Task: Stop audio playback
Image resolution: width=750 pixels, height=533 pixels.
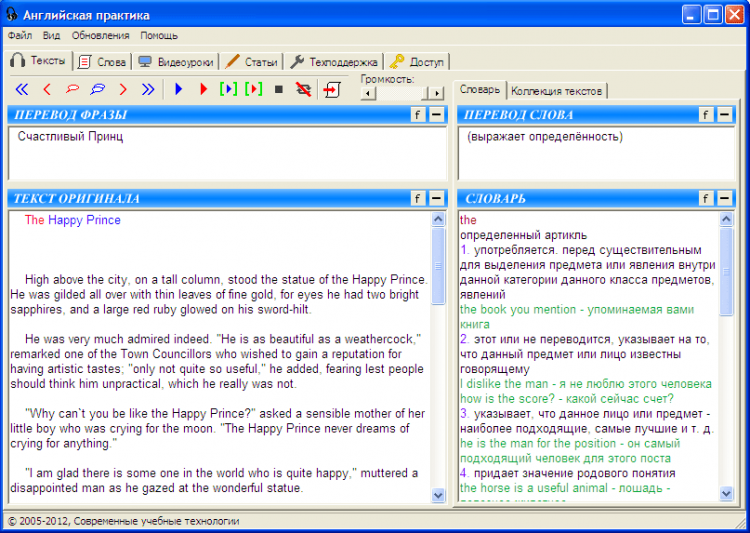Action: (279, 89)
